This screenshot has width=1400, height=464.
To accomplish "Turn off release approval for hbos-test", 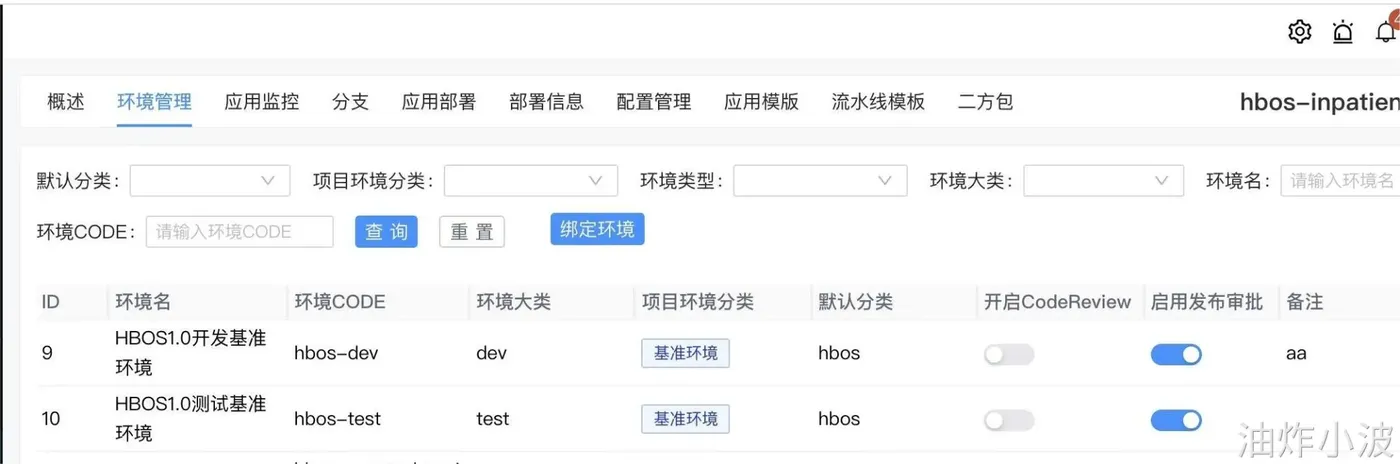I will click(x=1176, y=420).
